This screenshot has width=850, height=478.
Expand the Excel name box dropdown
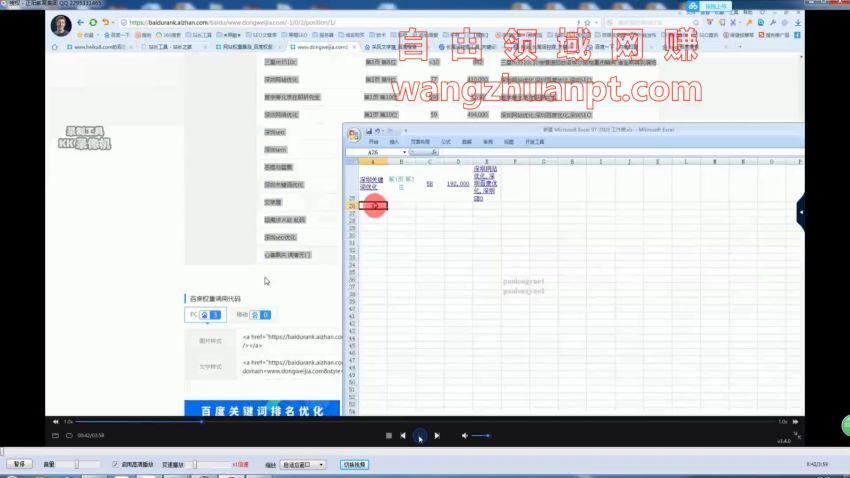(404, 152)
